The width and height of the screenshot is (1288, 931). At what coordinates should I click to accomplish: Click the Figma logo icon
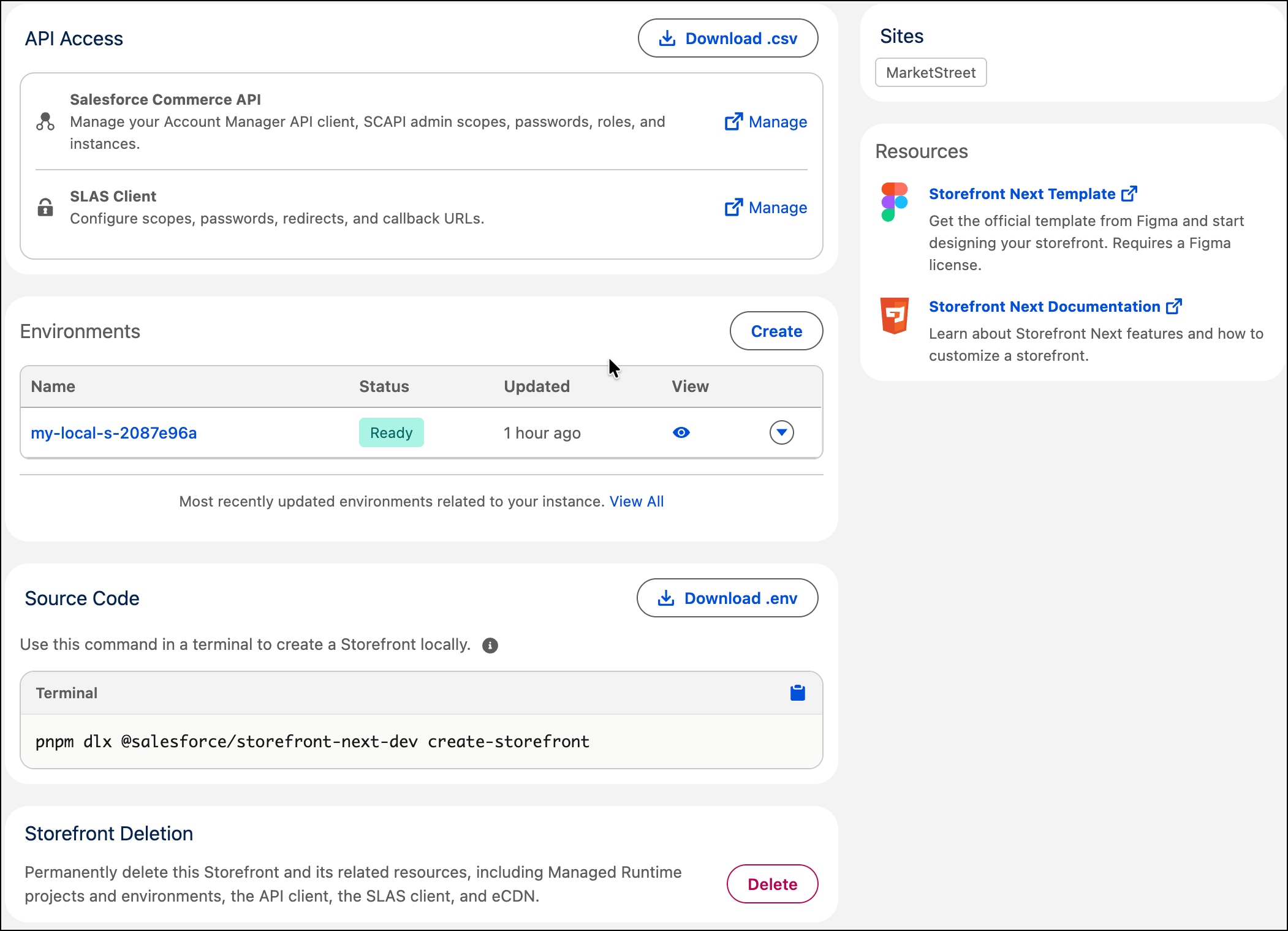click(895, 202)
